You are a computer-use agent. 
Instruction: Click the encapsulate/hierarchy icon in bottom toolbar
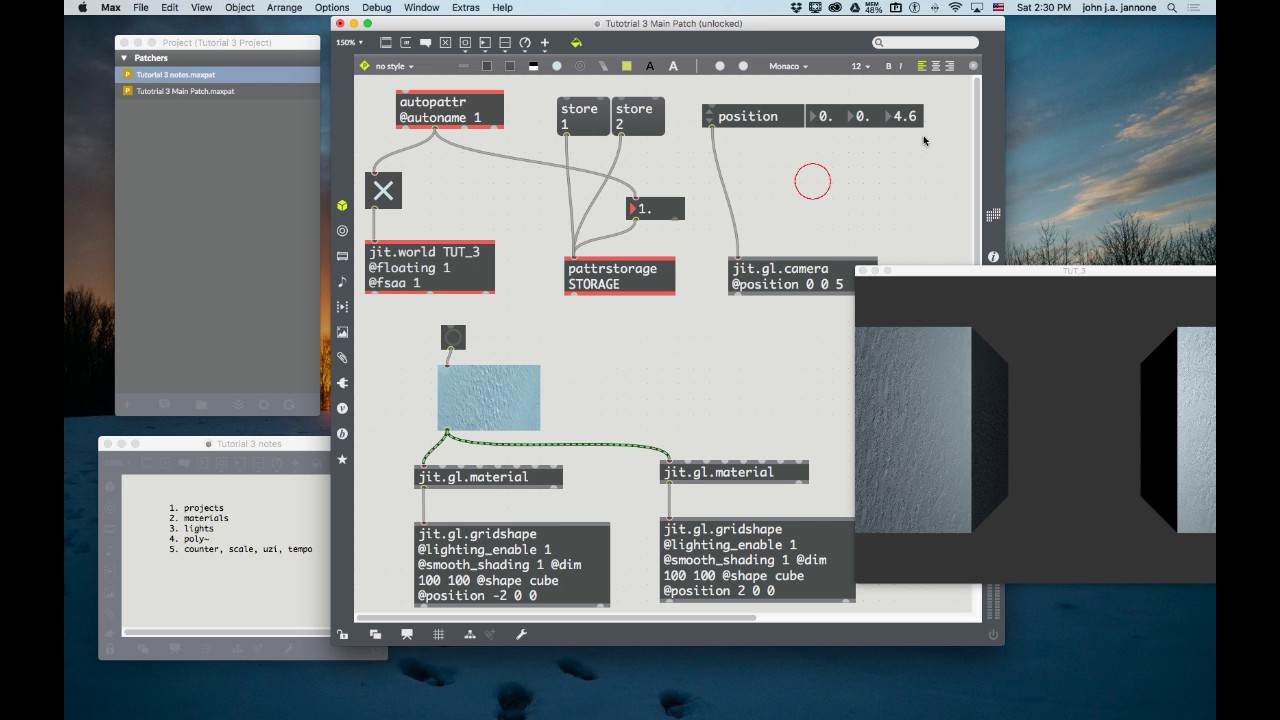point(470,635)
